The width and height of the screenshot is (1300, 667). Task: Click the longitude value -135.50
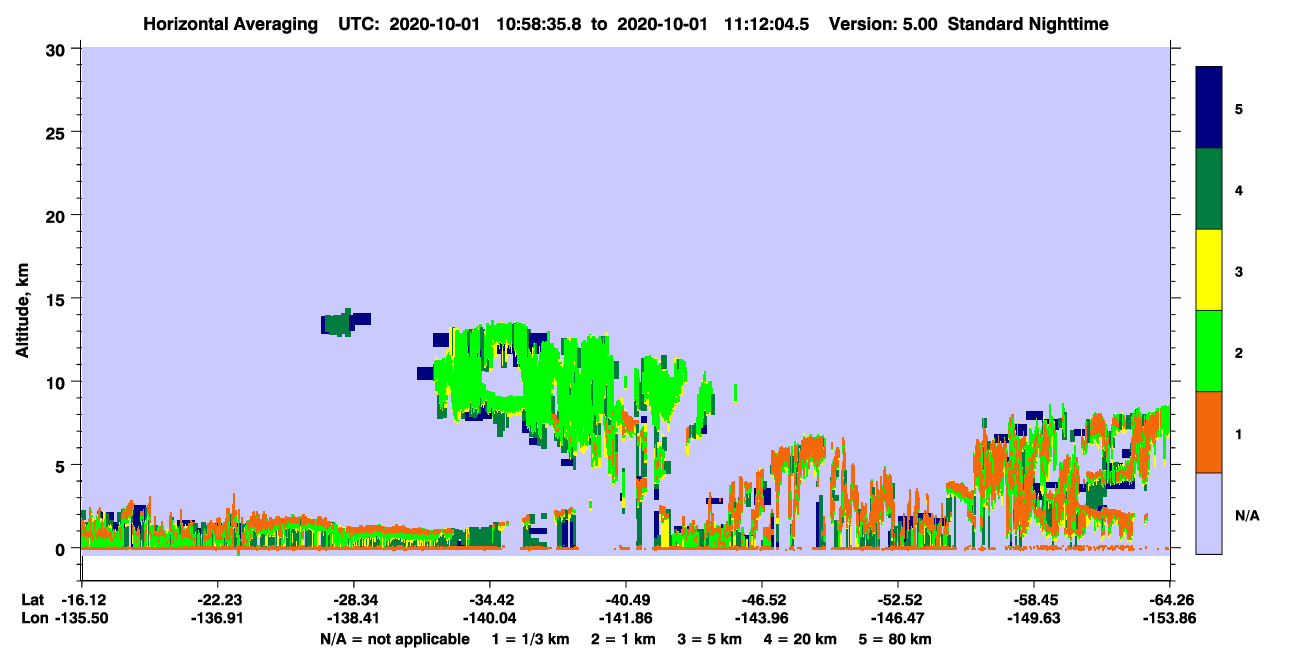[x=81, y=619]
